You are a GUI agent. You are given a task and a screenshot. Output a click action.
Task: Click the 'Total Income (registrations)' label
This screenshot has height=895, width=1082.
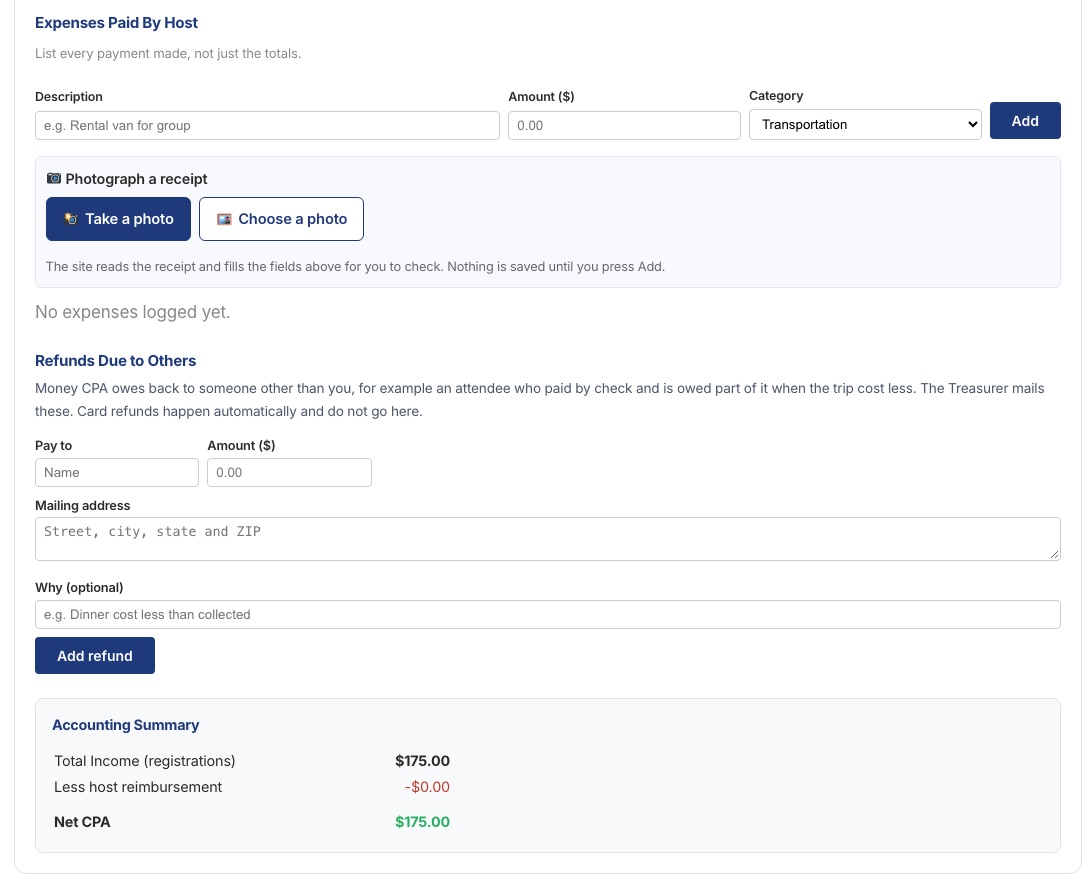point(144,761)
